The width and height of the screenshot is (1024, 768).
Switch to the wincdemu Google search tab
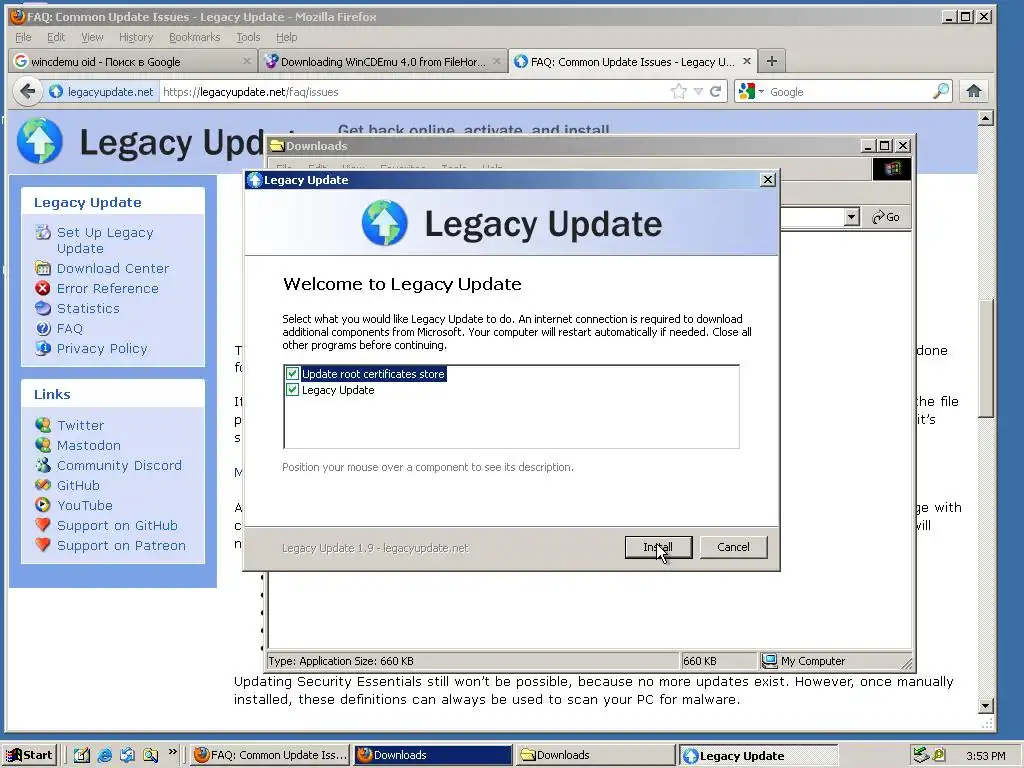pos(133,61)
